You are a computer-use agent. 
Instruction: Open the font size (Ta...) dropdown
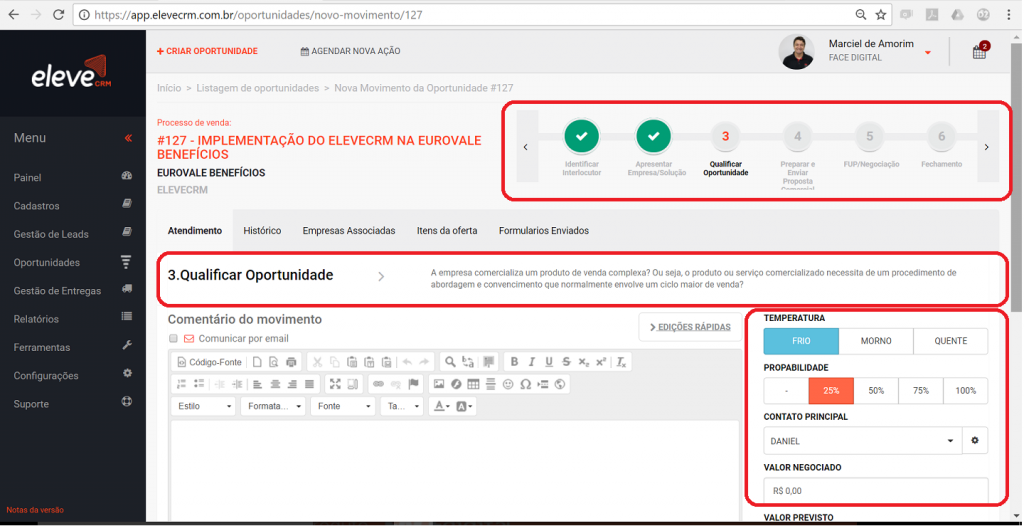coord(402,406)
